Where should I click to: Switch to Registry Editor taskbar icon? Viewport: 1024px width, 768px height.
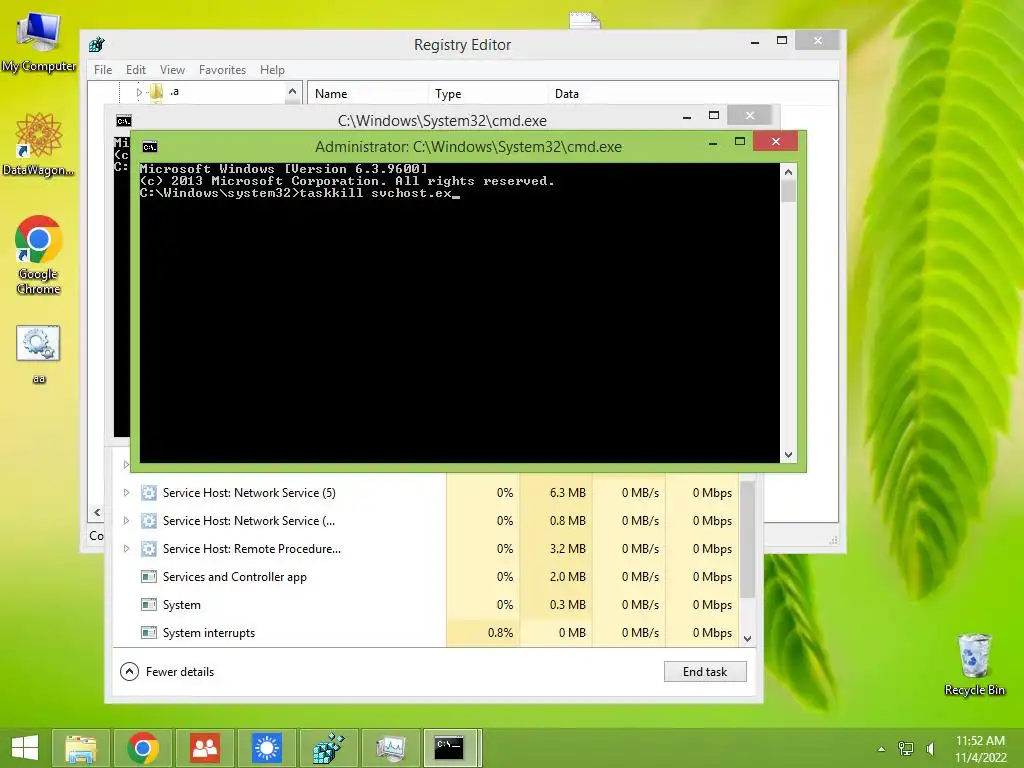(328, 748)
